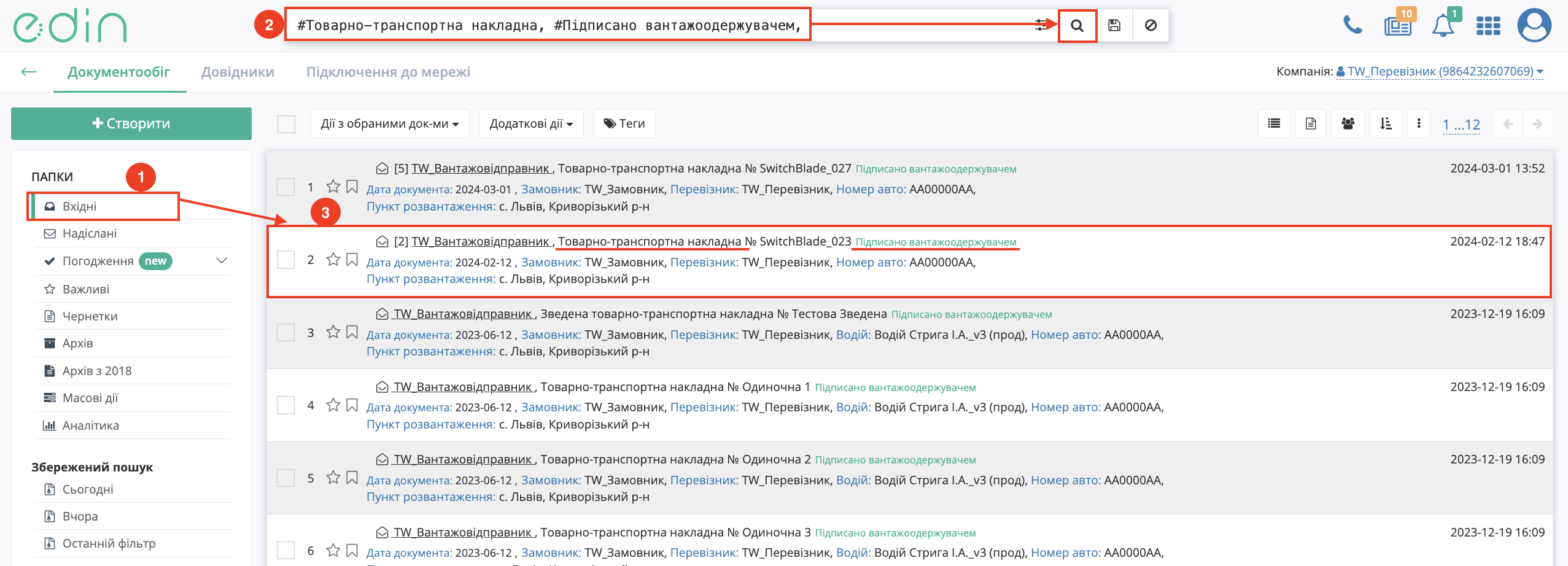Image resolution: width=1568 pixels, height=566 pixels.
Task: Toggle the select-all documents checkbox
Action: coord(286,124)
